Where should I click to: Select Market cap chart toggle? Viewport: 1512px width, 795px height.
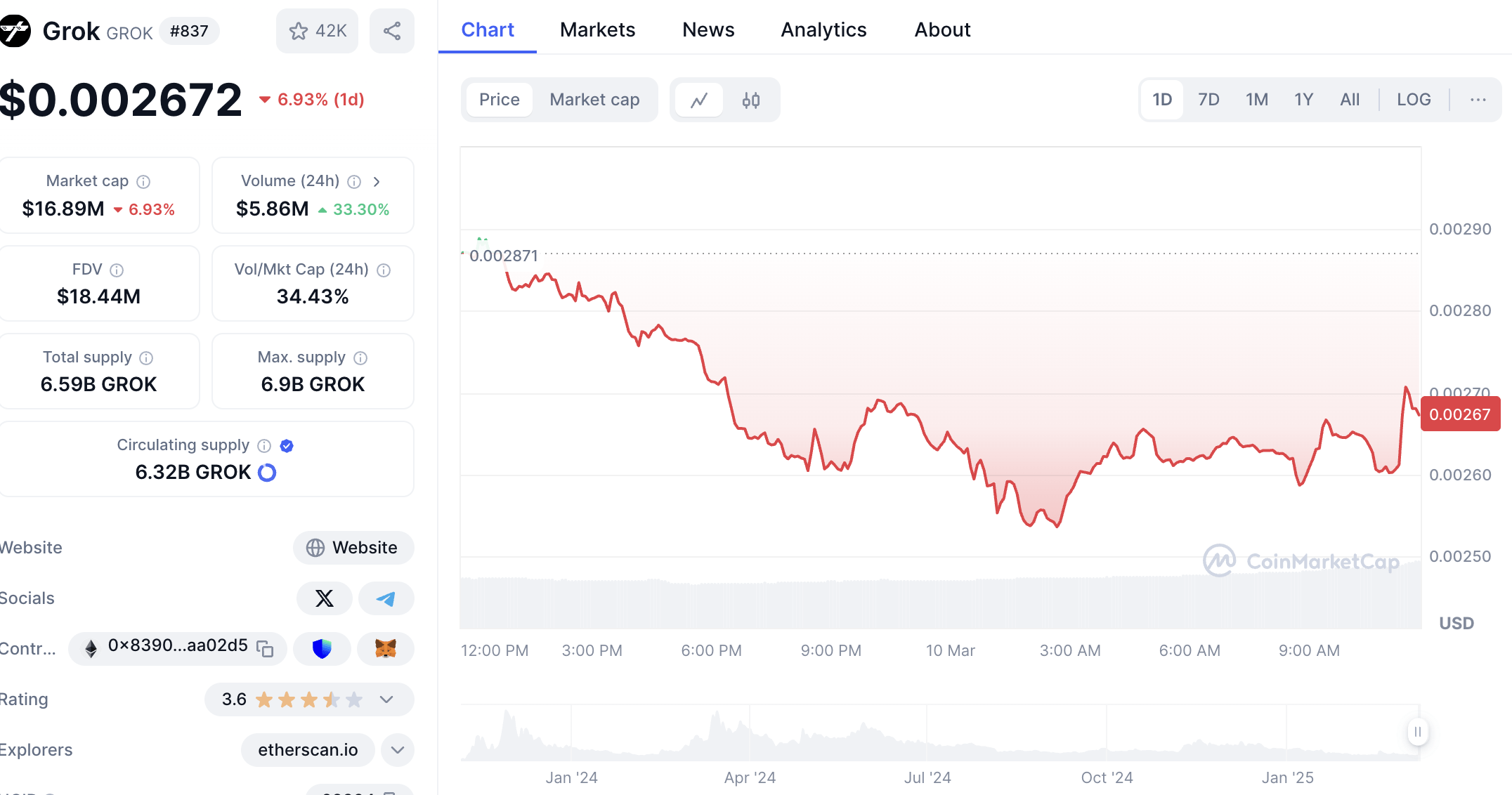(594, 100)
